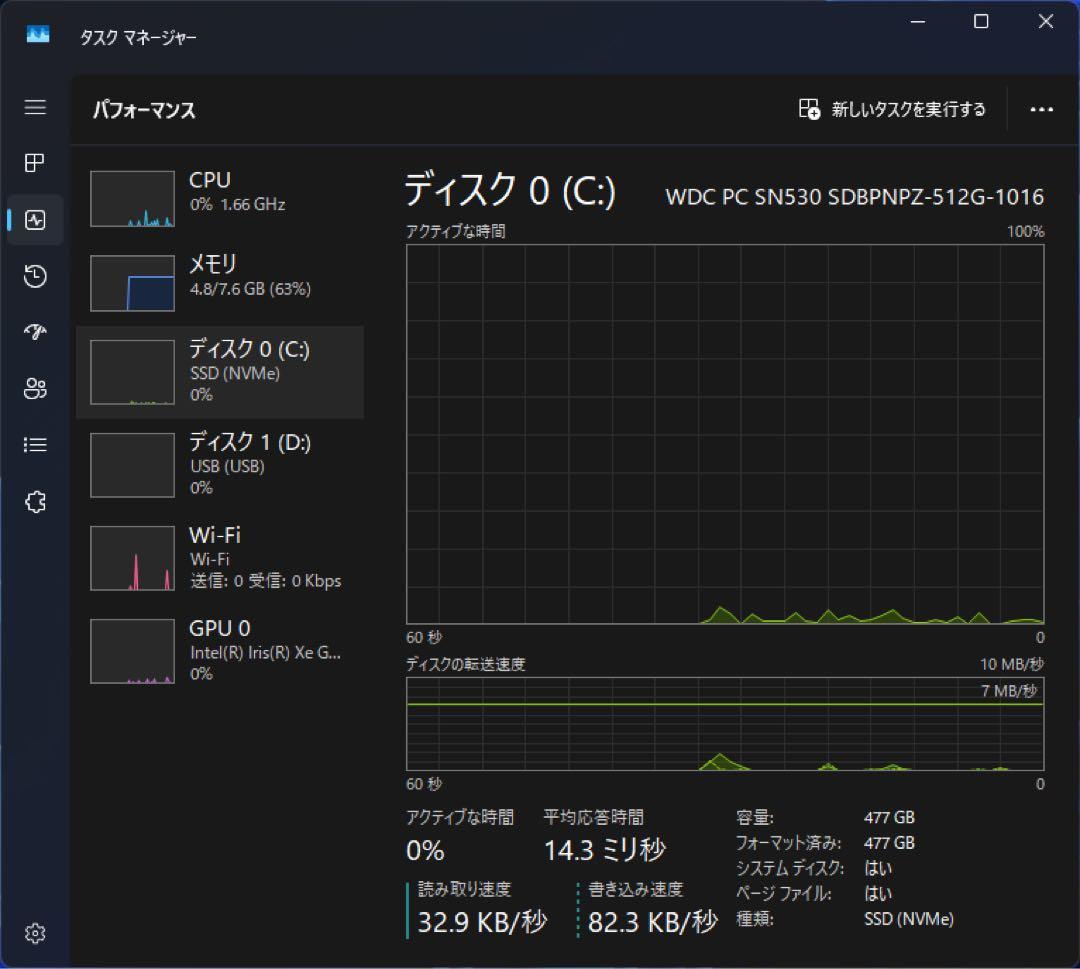Image resolution: width=1080 pixels, height=969 pixels.
Task: Open the Processes view in the sidebar
Action: coord(35,163)
